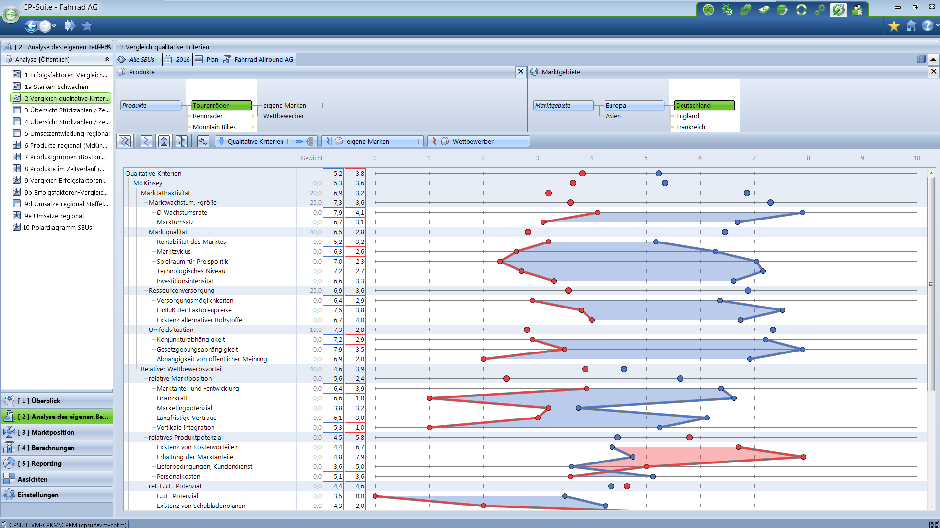Click the yellow favorites star in top right
Screen dimensions: 940x528
click(894, 26)
